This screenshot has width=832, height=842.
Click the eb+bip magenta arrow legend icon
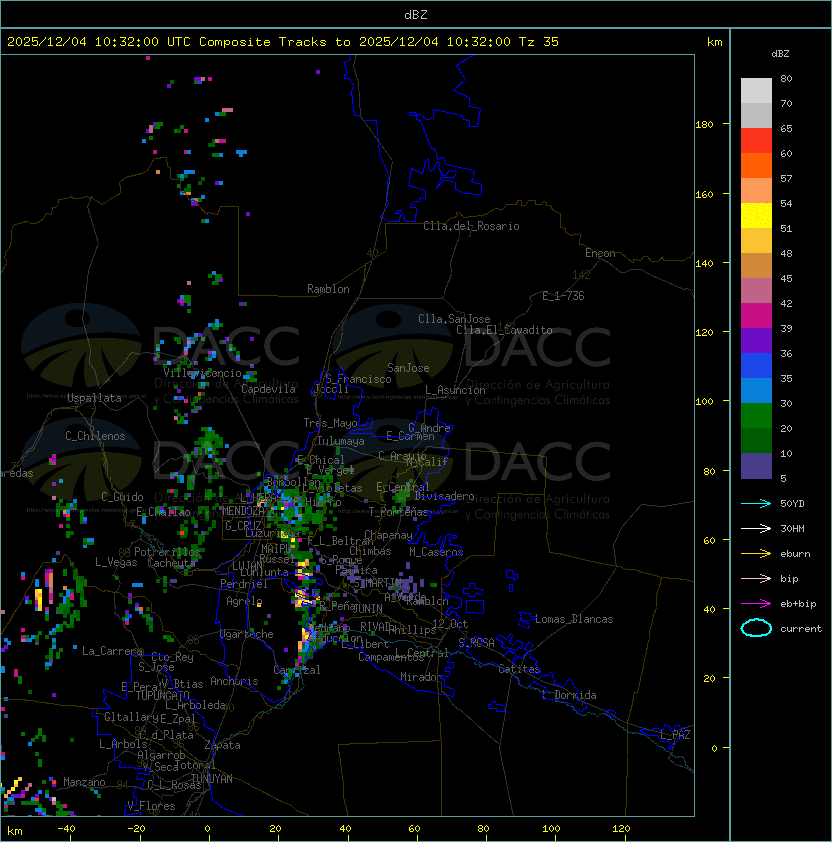click(756, 604)
